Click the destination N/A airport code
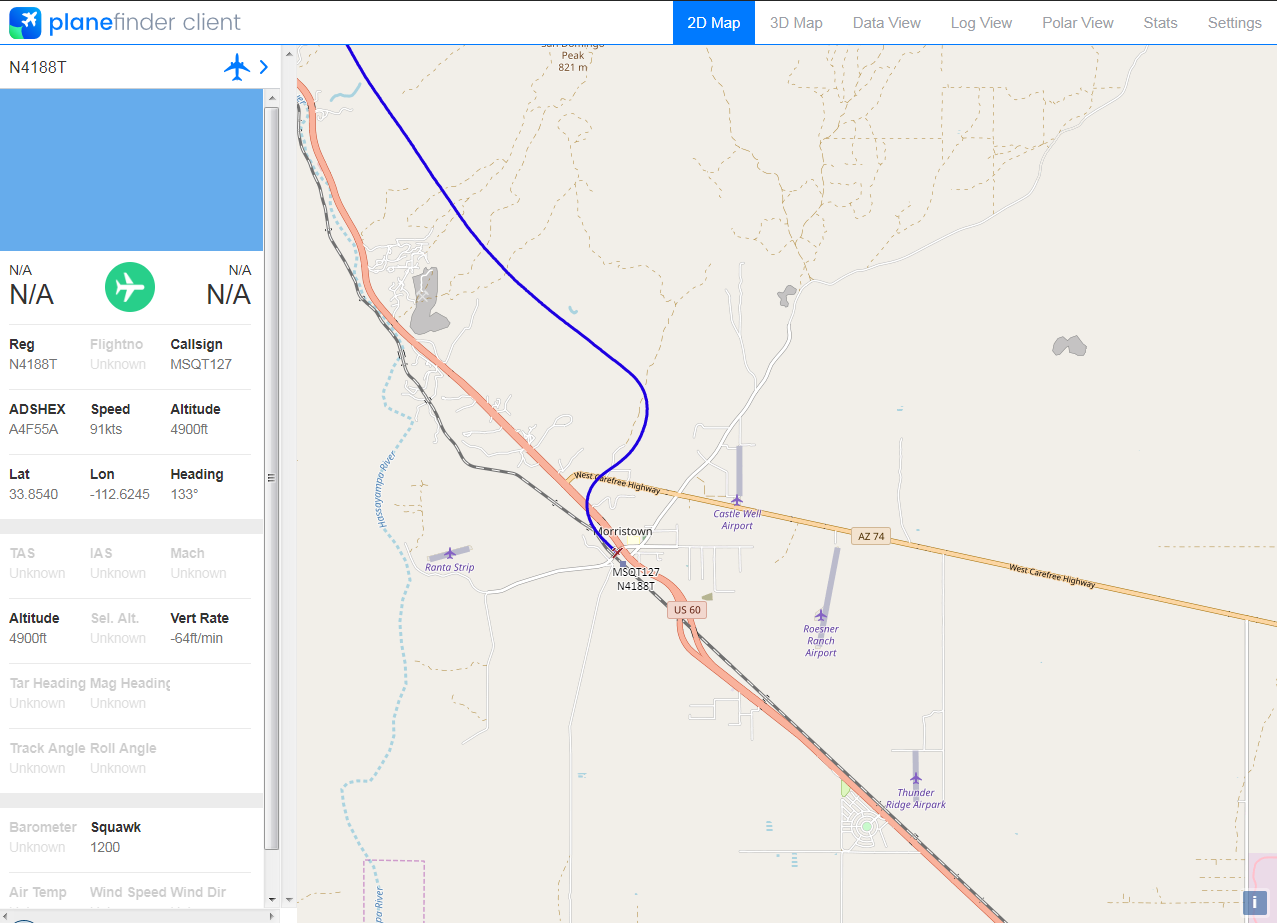 click(229, 295)
